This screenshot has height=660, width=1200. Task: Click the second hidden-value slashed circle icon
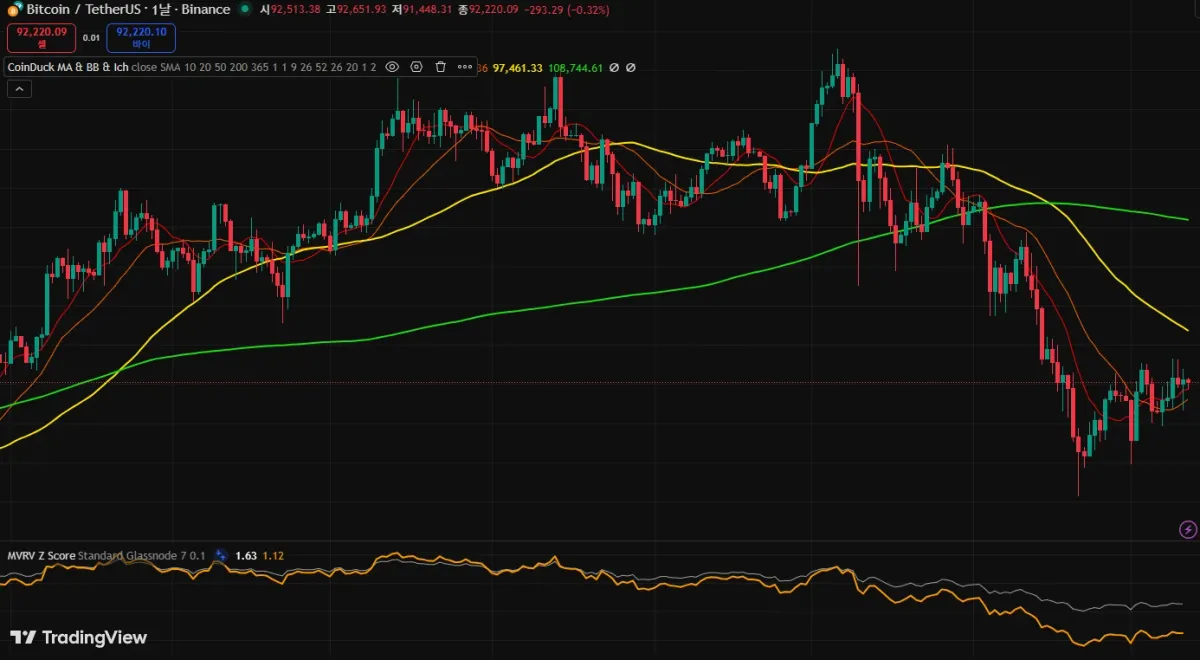point(630,68)
